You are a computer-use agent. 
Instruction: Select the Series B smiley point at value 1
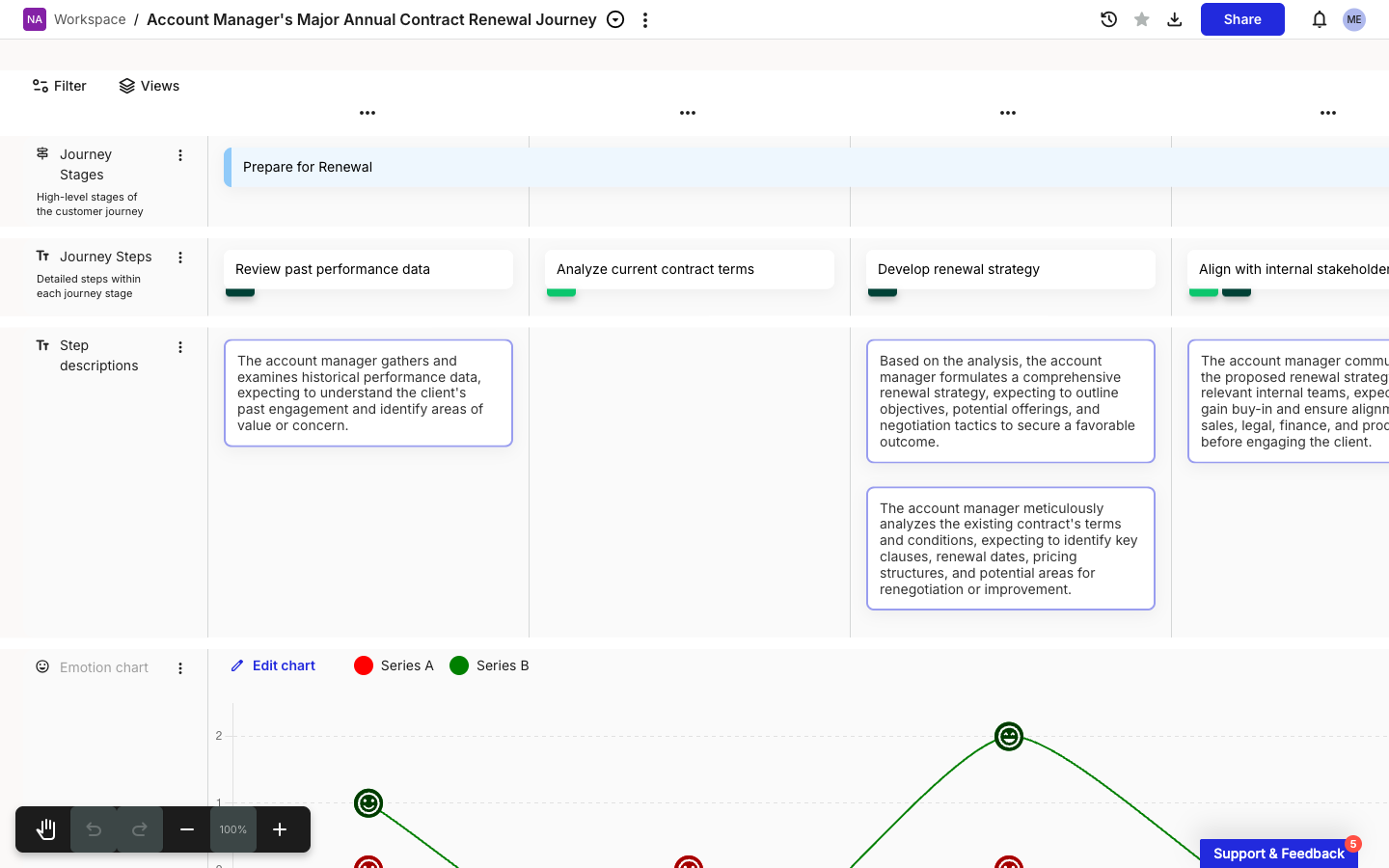pos(368,802)
